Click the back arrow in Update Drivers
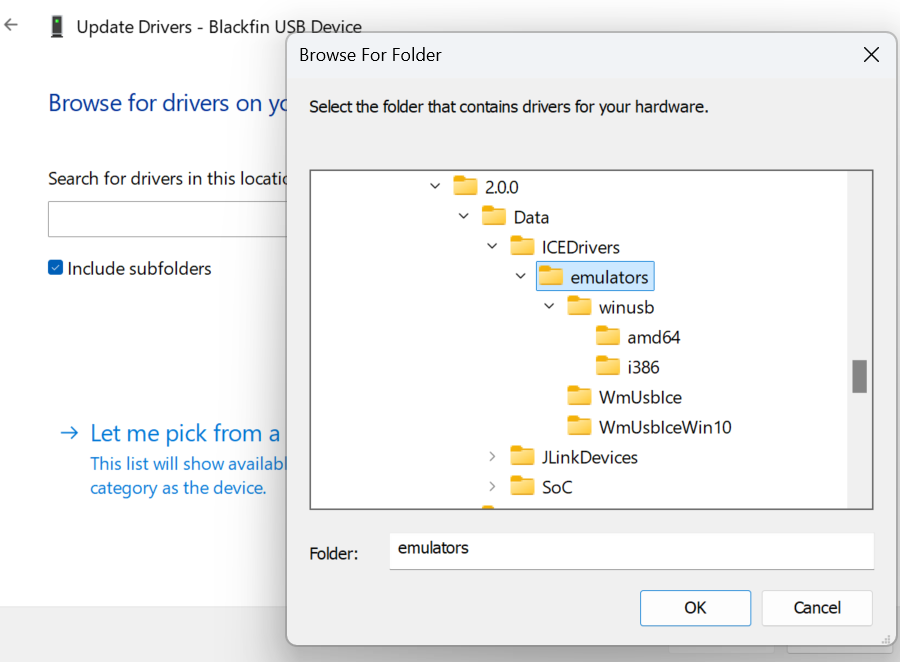Image resolution: width=900 pixels, height=662 pixels. [x=12, y=26]
